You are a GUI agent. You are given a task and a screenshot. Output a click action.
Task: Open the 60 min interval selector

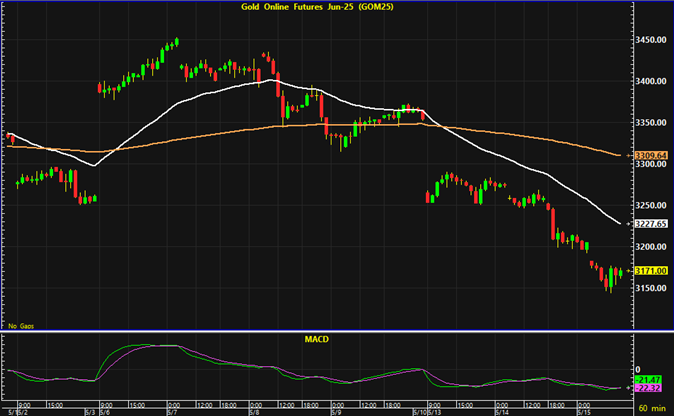pyautogui.click(x=652, y=408)
